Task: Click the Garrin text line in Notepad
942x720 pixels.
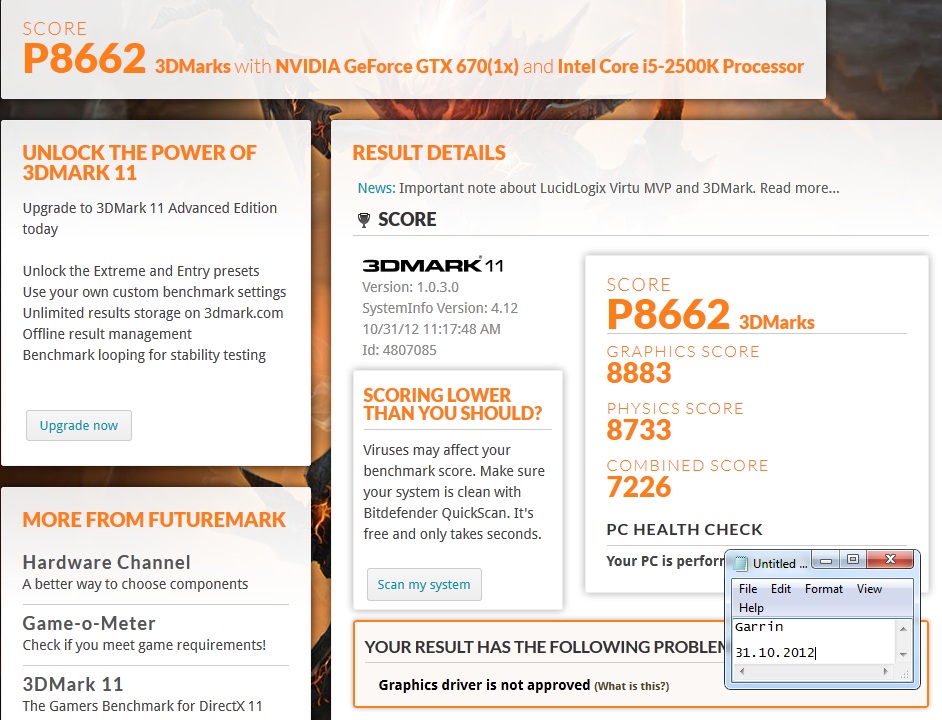Action: (x=759, y=627)
